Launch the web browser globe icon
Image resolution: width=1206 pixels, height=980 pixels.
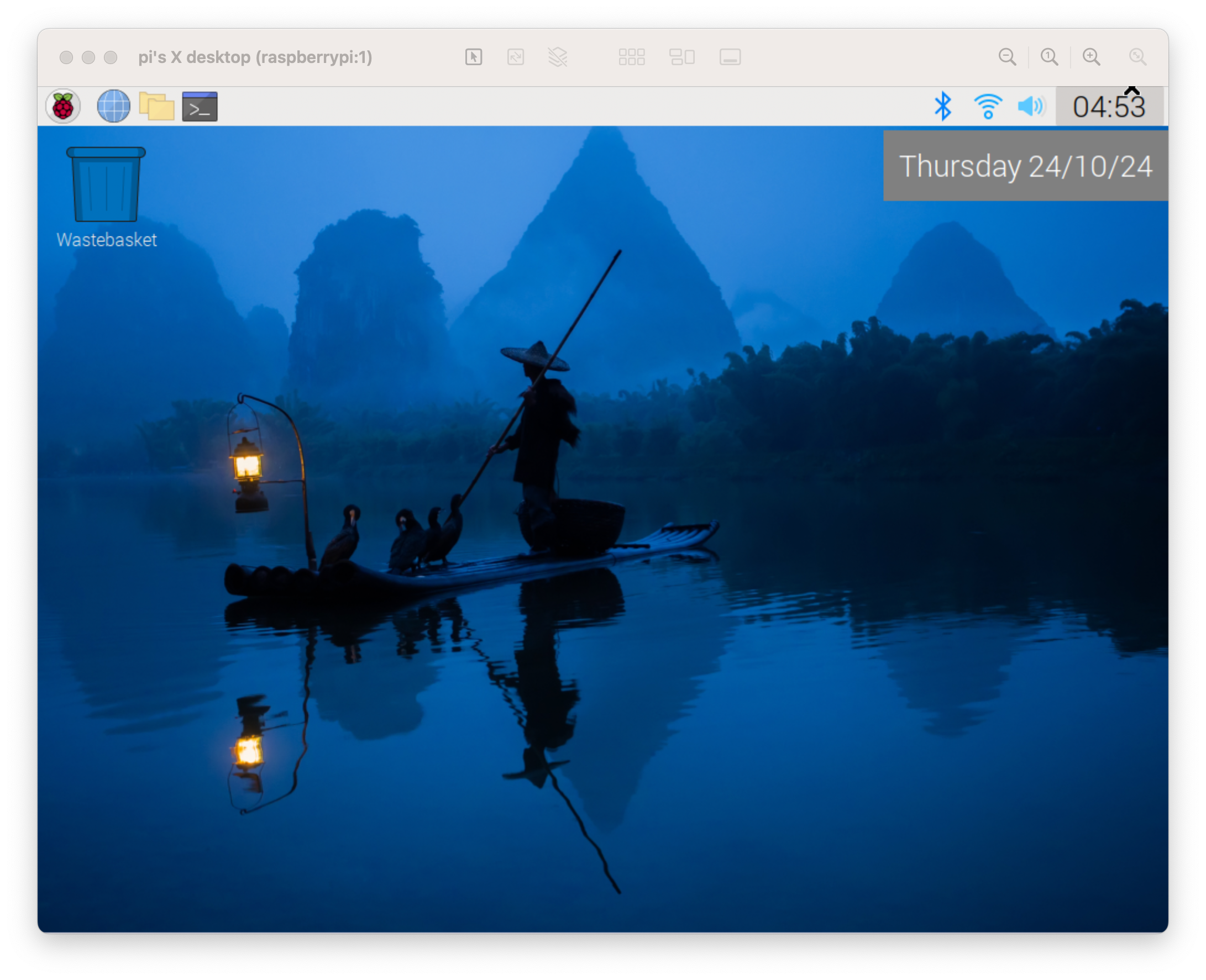click(113, 106)
